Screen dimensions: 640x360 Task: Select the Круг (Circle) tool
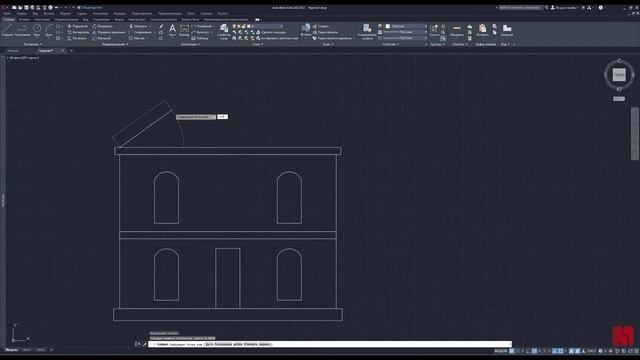[37, 30]
